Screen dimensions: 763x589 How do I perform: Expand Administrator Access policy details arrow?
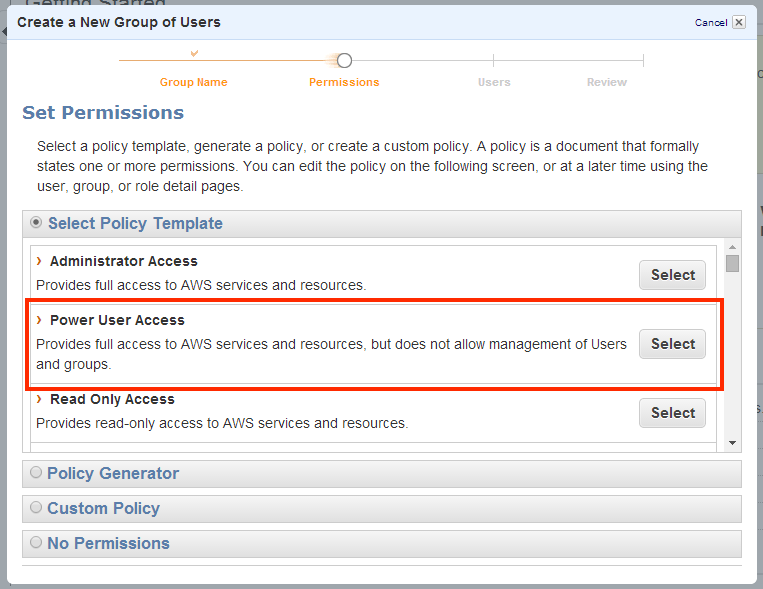click(39, 261)
